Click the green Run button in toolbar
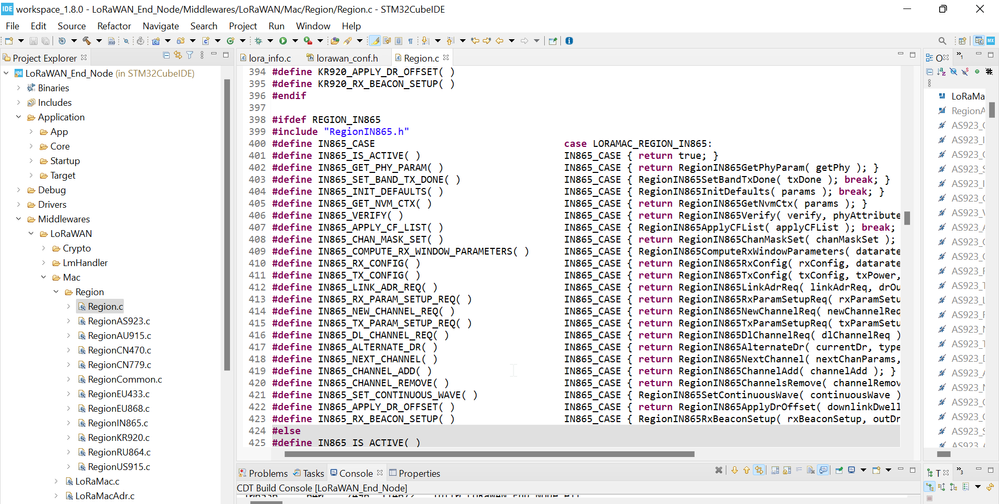The height and width of the screenshot is (504, 999). [283, 40]
